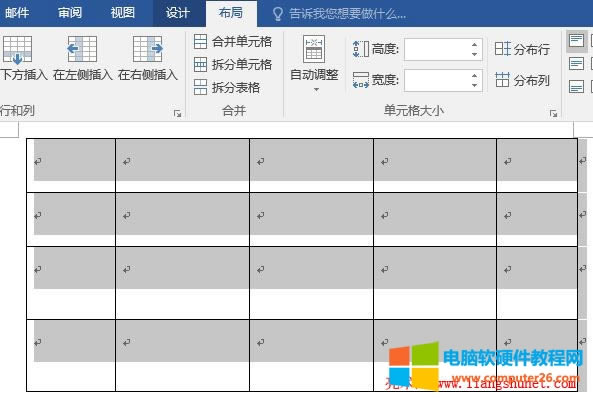The width and height of the screenshot is (593, 398).
Task: Increase 宽度 with up spinner
Action: (475, 76)
